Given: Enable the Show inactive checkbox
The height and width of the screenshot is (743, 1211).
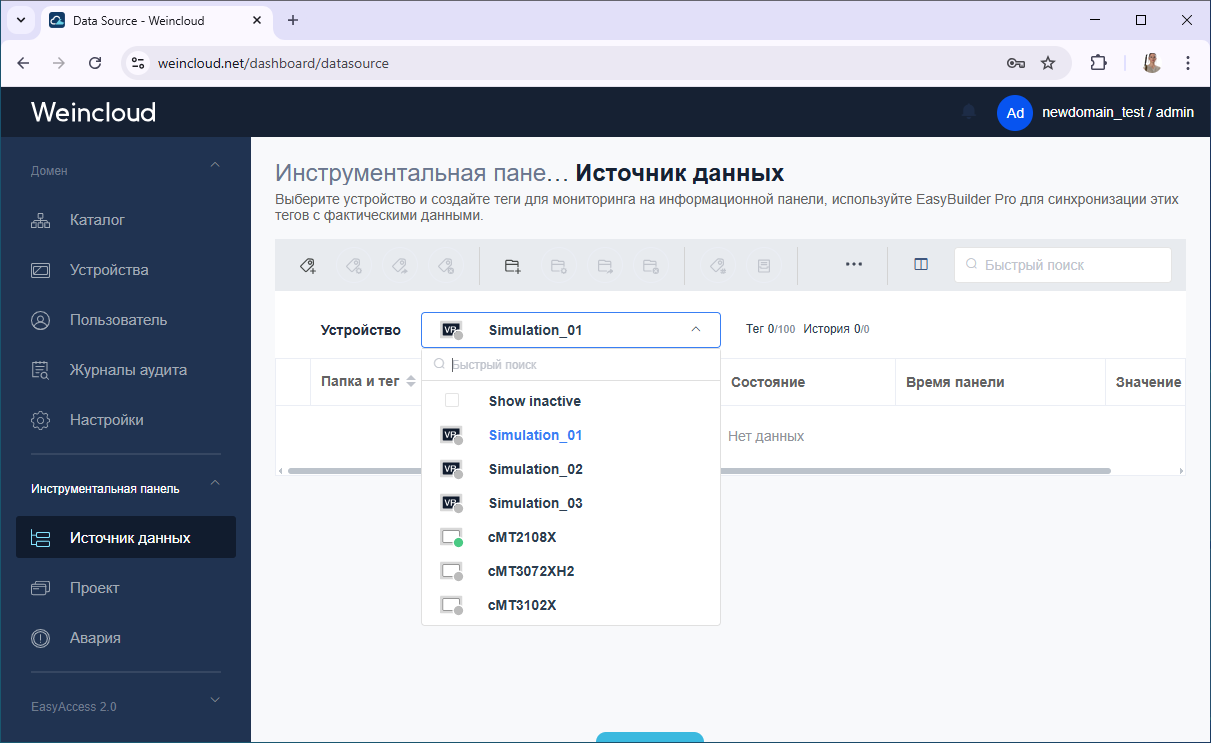Looking at the screenshot, I should [452, 401].
